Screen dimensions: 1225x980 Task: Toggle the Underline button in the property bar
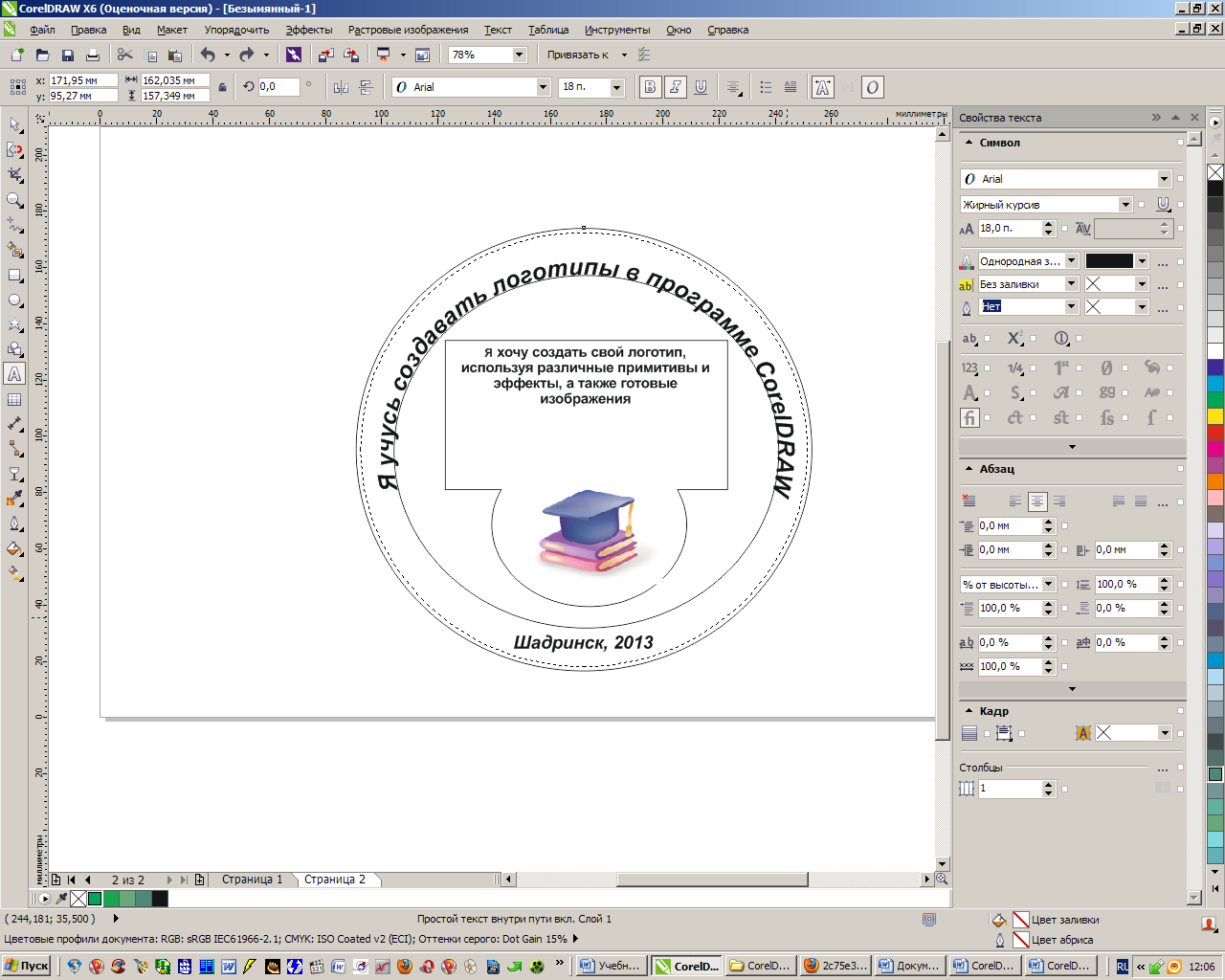coord(701,87)
